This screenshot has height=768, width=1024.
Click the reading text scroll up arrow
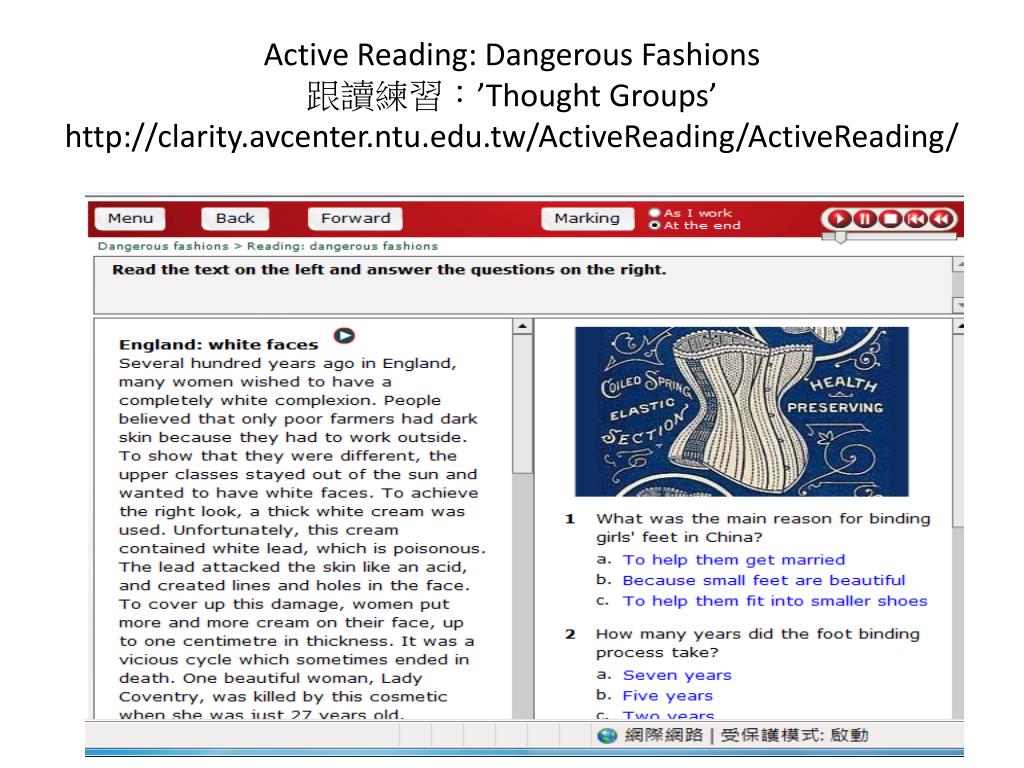coord(522,327)
